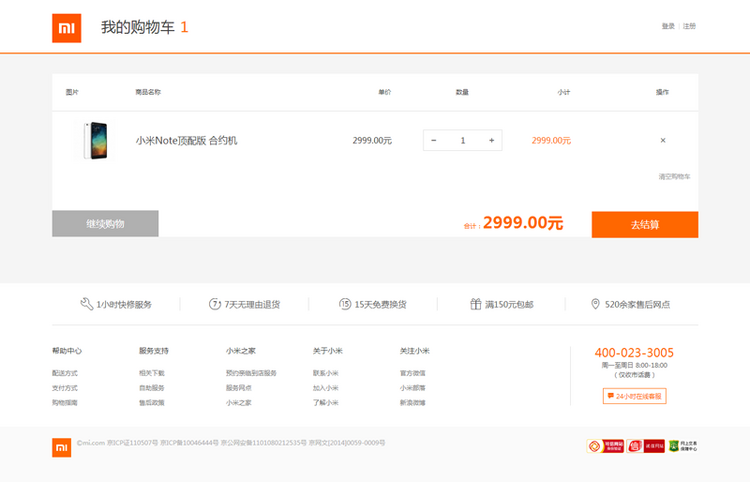Click the 继续购物 button

105,223
